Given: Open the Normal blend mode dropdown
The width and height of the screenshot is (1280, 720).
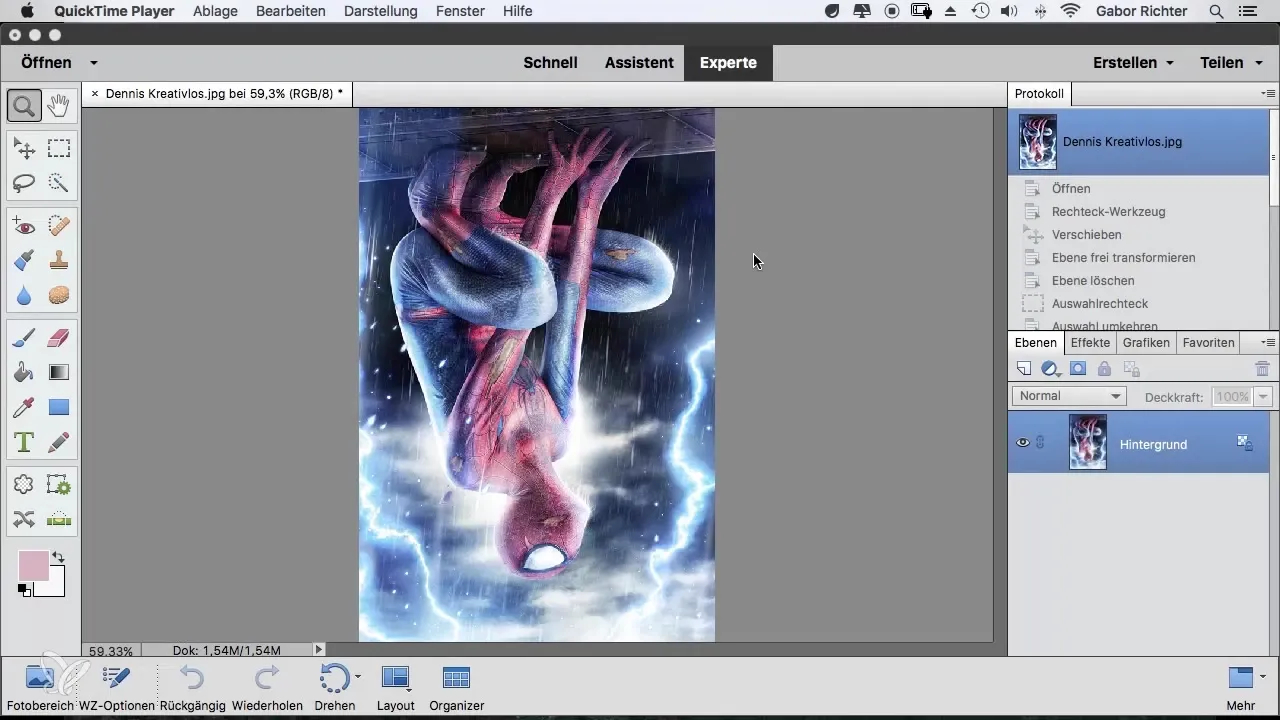Looking at the screenshot, I should (1069, 396).
